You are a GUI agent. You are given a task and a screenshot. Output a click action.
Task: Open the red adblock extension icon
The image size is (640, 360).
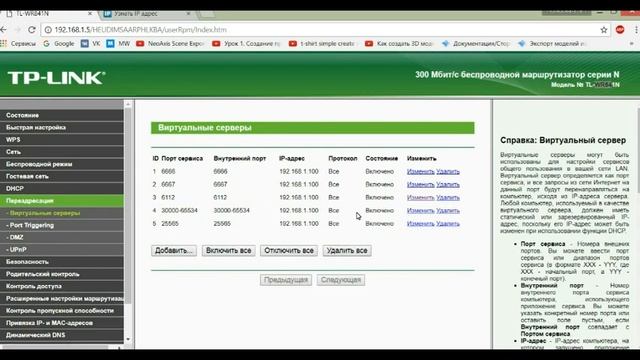click(620, 29)
